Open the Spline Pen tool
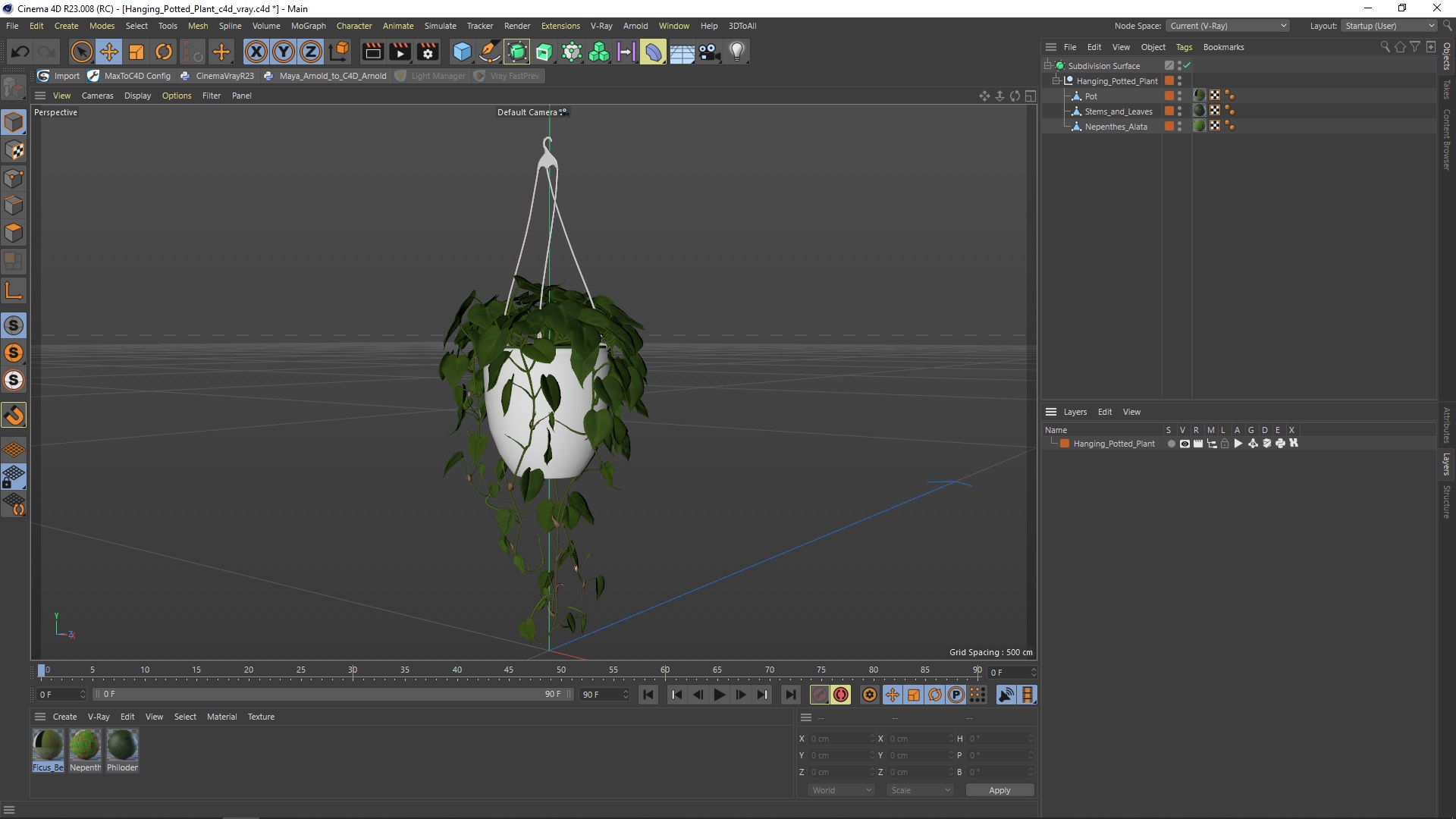 [x=490, y=52]
